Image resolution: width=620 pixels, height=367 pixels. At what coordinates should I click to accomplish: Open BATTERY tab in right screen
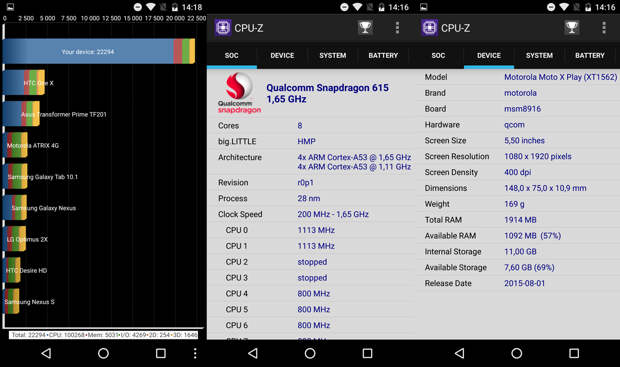(590, 55)
